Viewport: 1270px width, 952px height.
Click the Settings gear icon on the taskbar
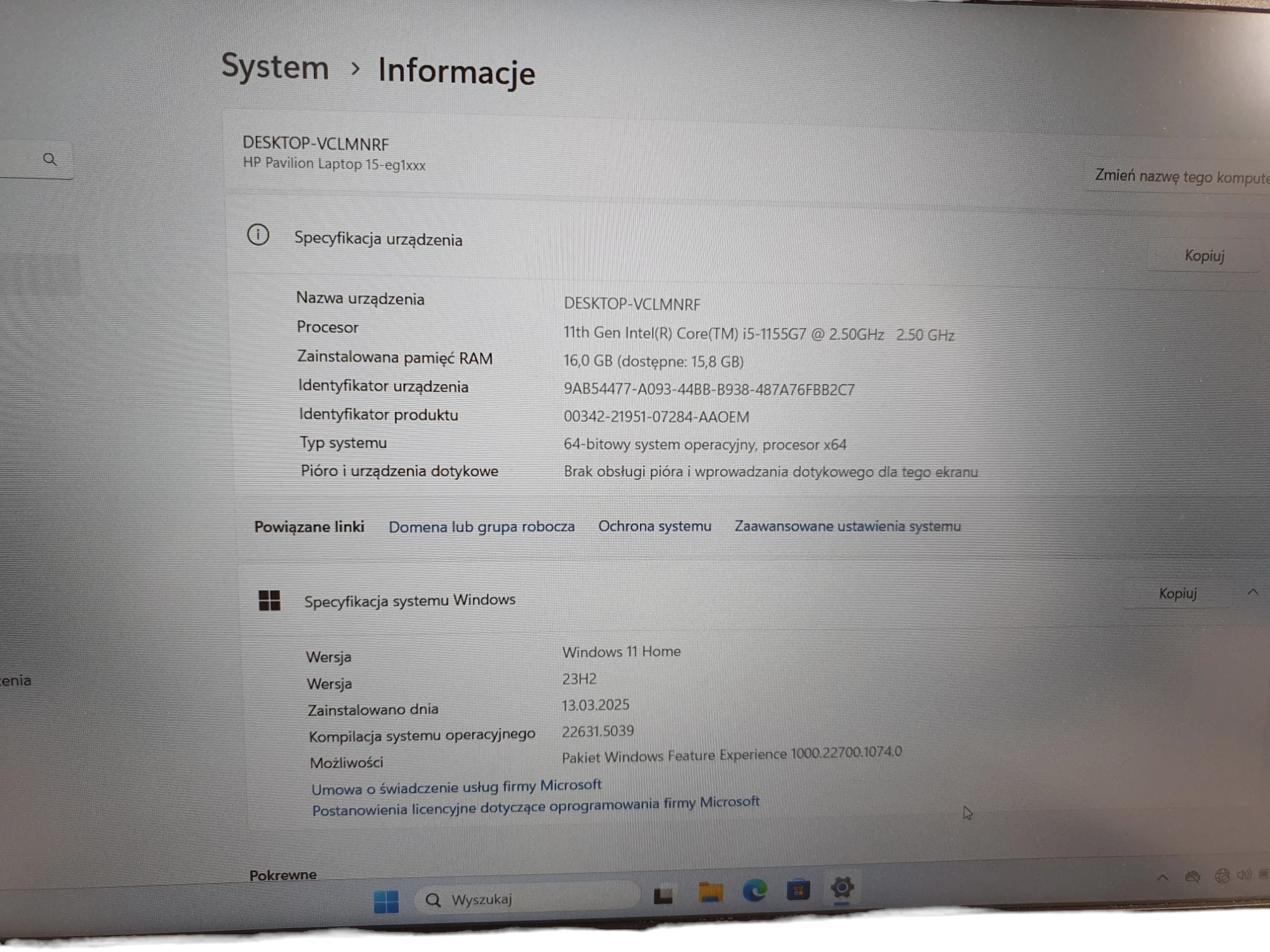[x=842, y=888]
